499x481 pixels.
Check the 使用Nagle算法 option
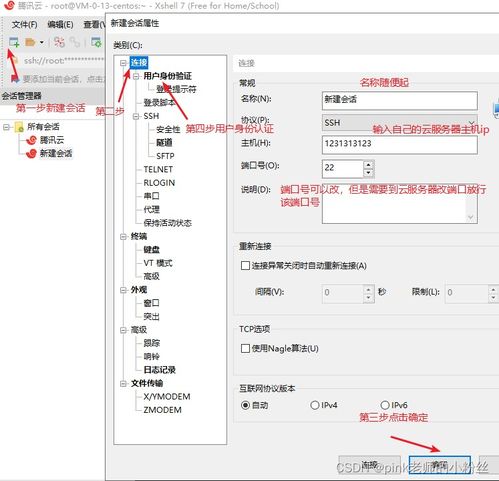click(245, 348)
